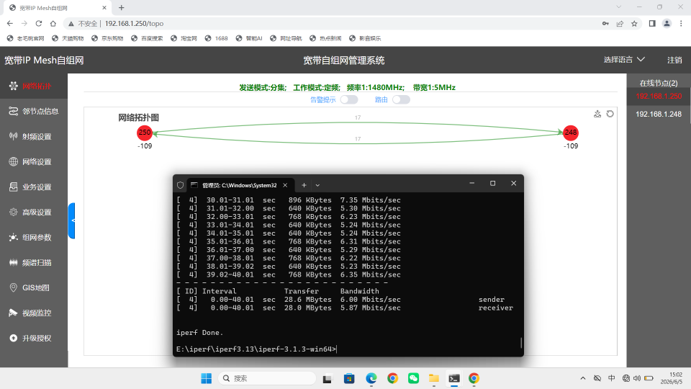Click the share page icon
The height and width of the screenshot is (389, 691).
620,23
